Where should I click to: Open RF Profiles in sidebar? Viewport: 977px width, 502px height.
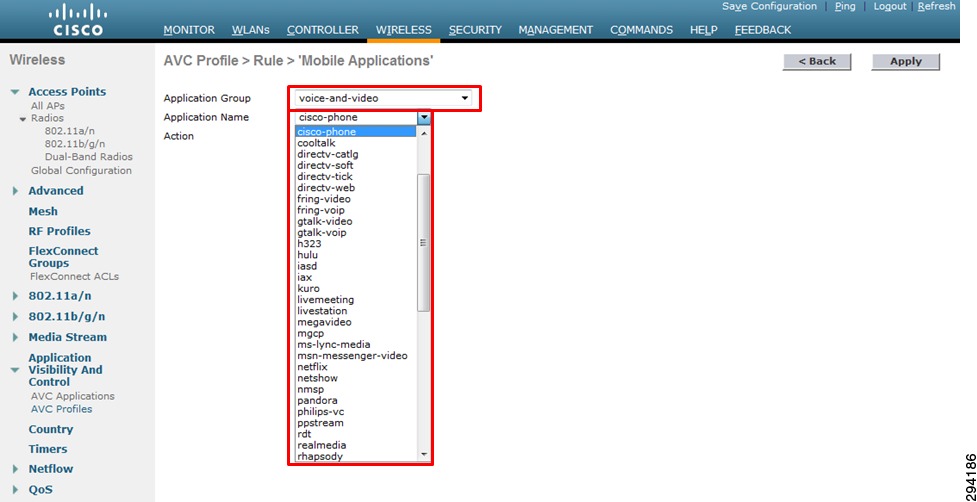tap(59, 231)
